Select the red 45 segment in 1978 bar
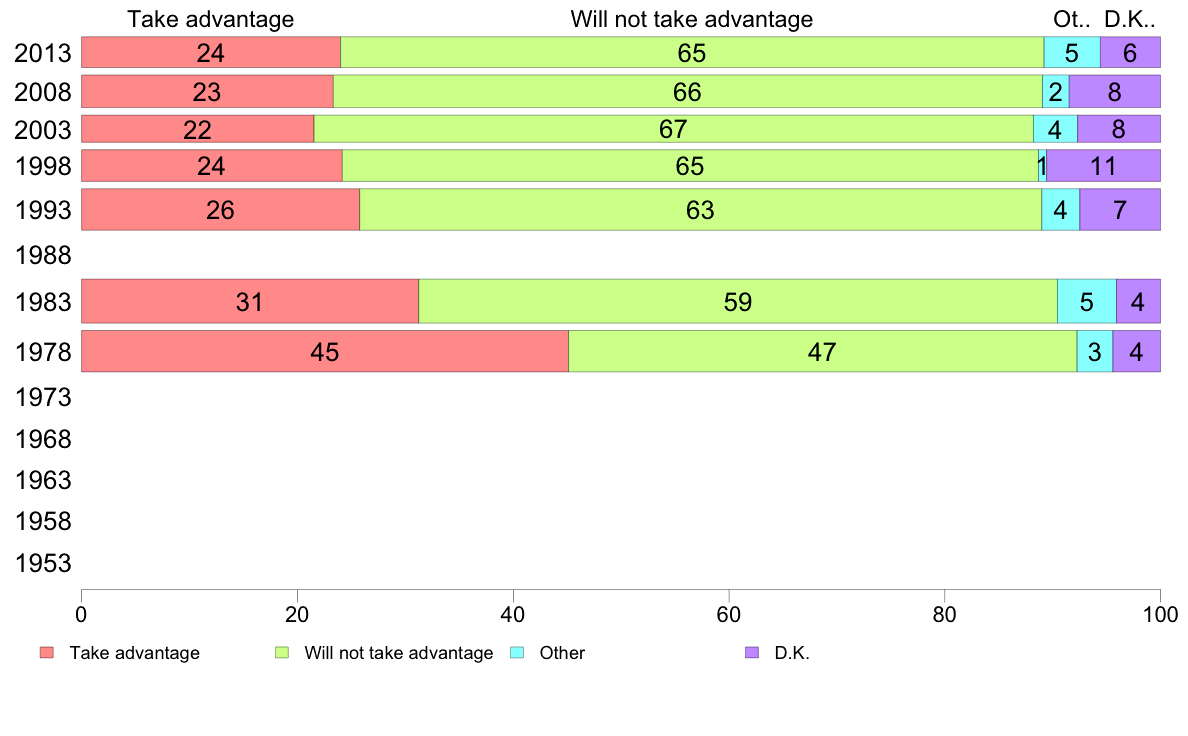This screenshot has height=736, width=1188. 324,351
